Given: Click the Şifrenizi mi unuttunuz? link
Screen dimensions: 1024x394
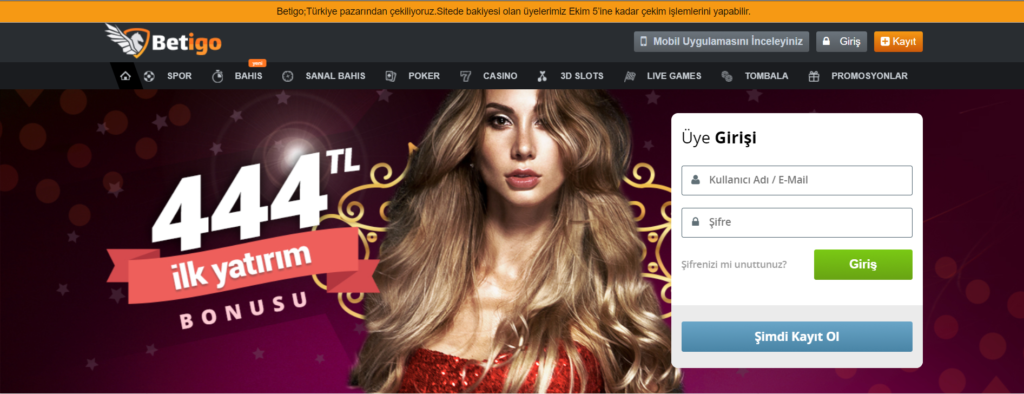Looking at the screenshot, I should [x=734, y=265].
